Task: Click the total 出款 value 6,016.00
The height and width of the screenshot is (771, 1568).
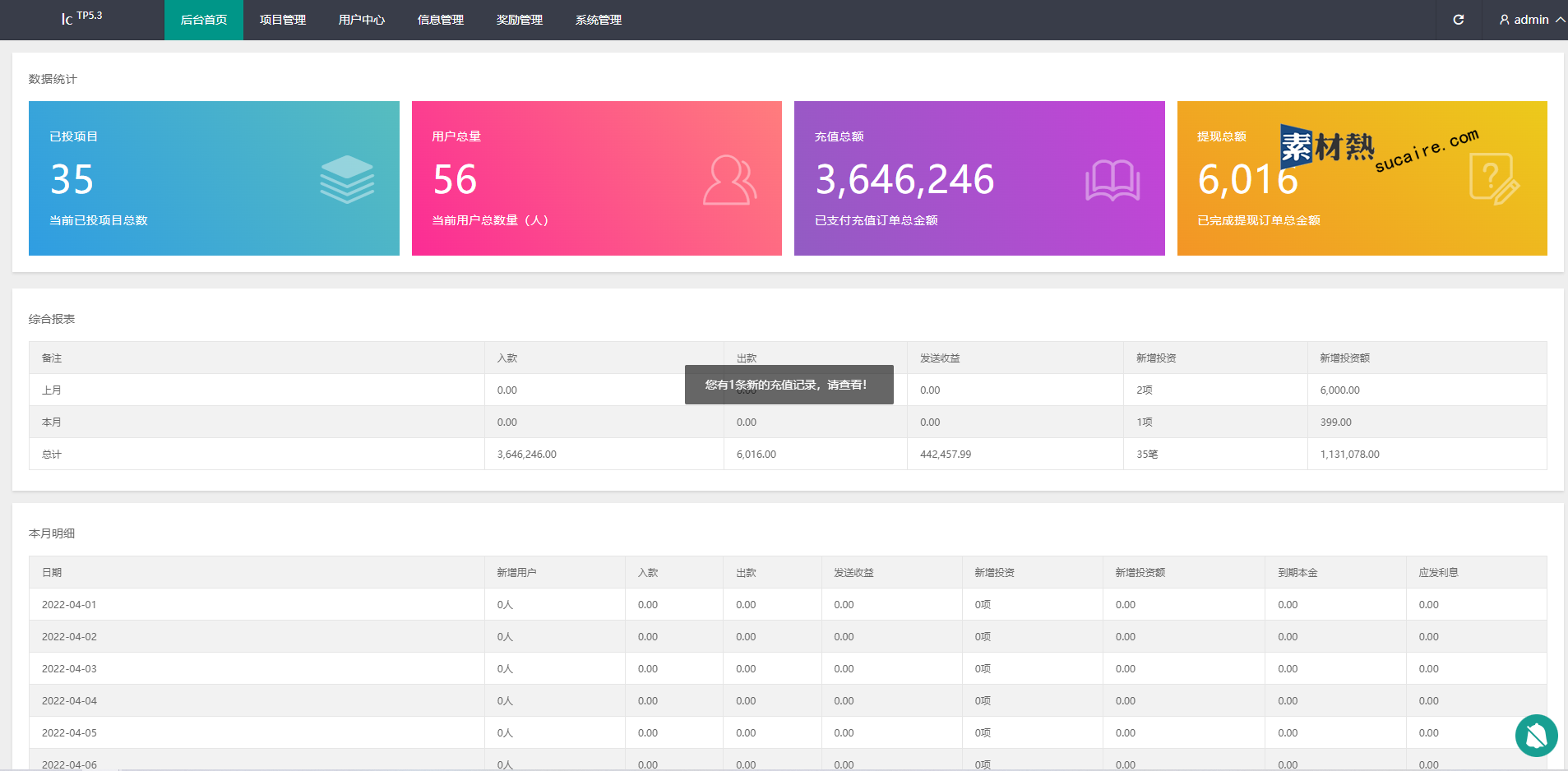Action: (756, 455)
